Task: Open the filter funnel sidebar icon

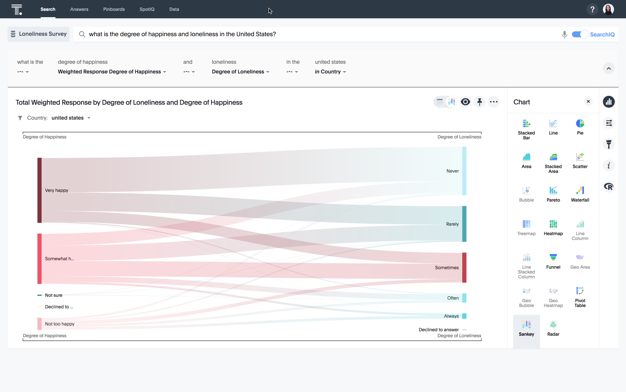Action: (608, 144)
